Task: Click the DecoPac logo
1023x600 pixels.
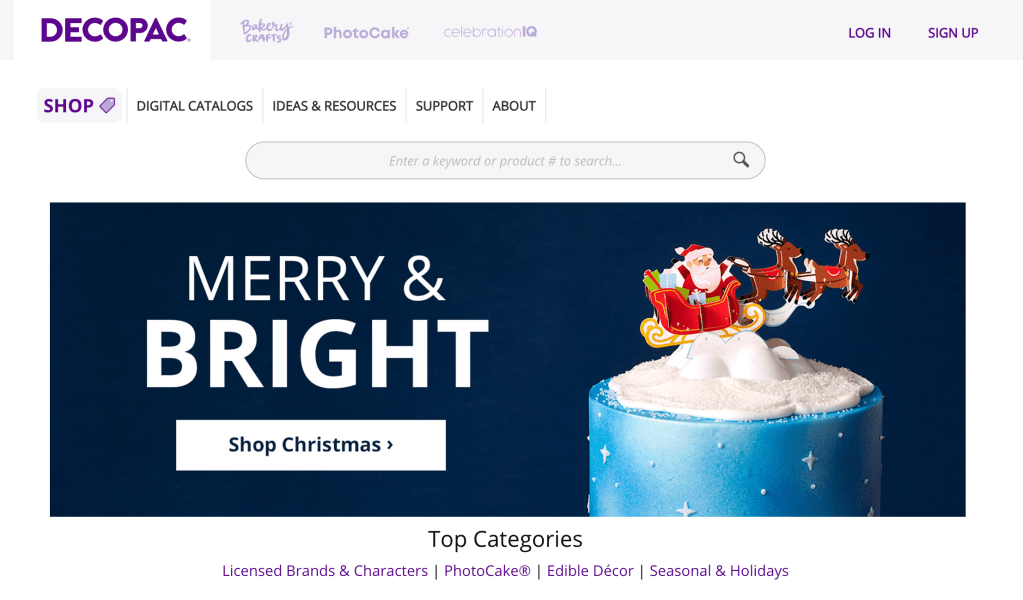Action: 115,31
